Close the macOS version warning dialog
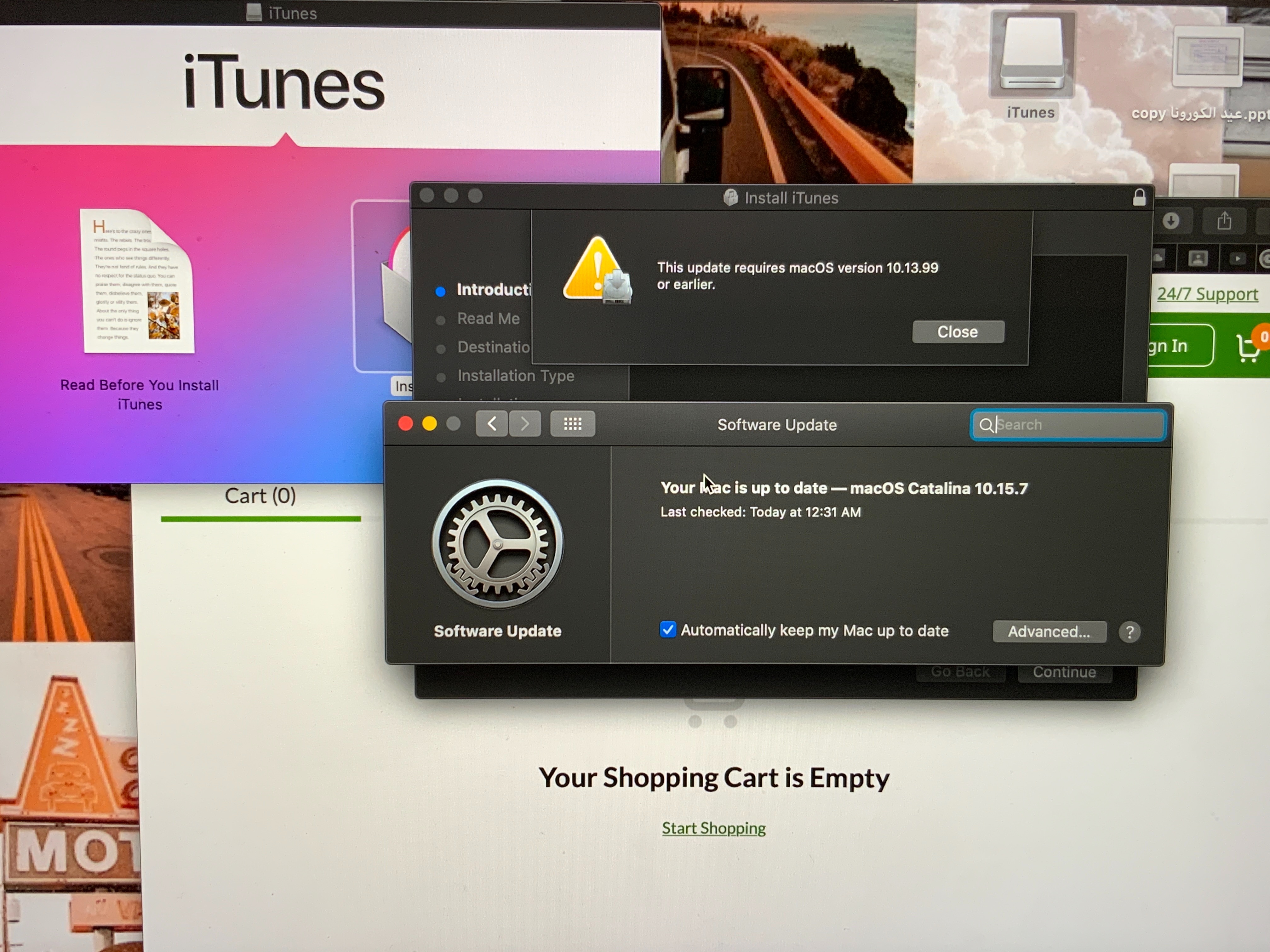 click(x=958, y=332)
